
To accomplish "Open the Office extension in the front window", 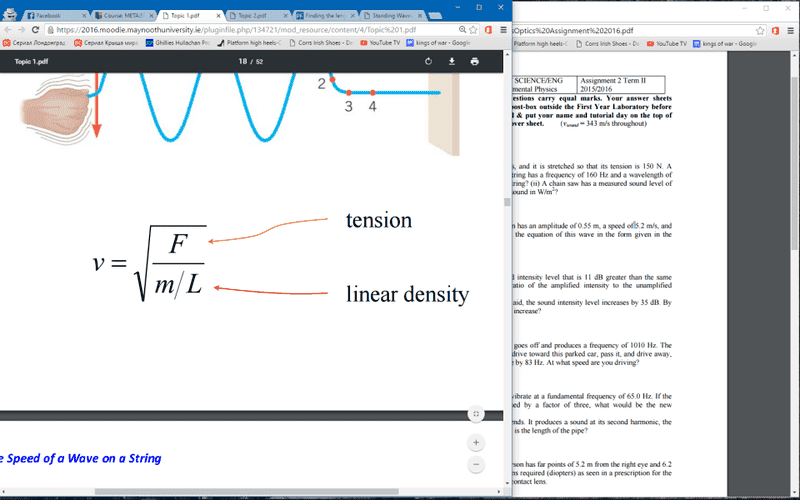I will (x=488, y=30).
